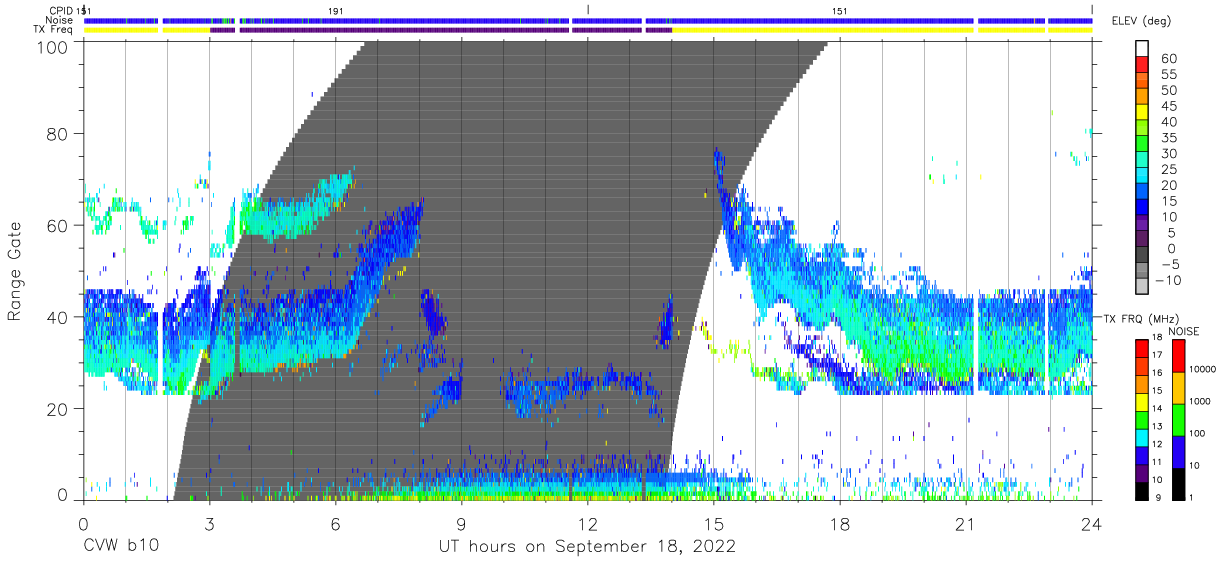Screen dimensions: 1228x567
Task: Click the "55" value in ELEV legend
Action: coord(1168,75)
